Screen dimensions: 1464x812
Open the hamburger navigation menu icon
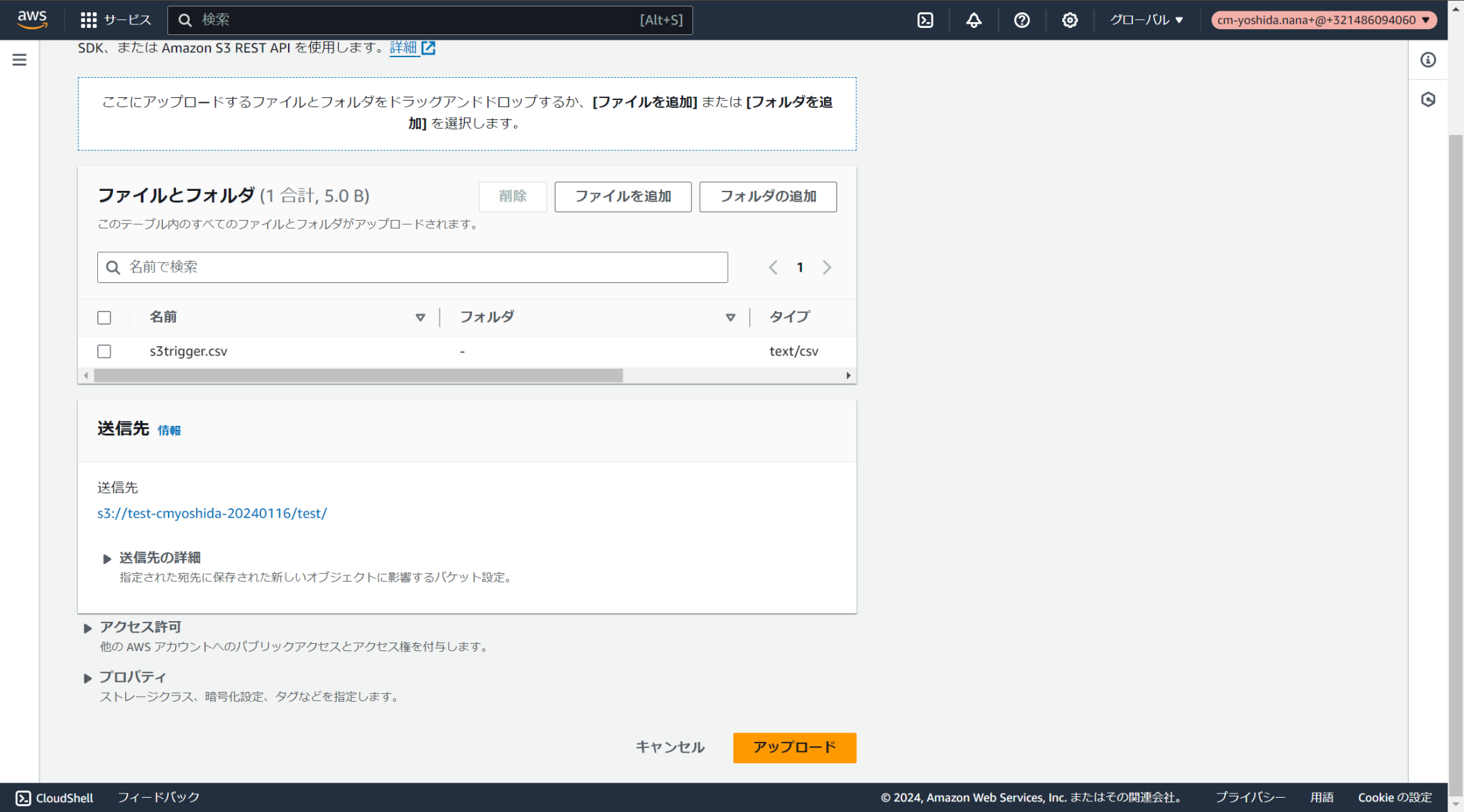pyautogui.click(x=19, y=60)
